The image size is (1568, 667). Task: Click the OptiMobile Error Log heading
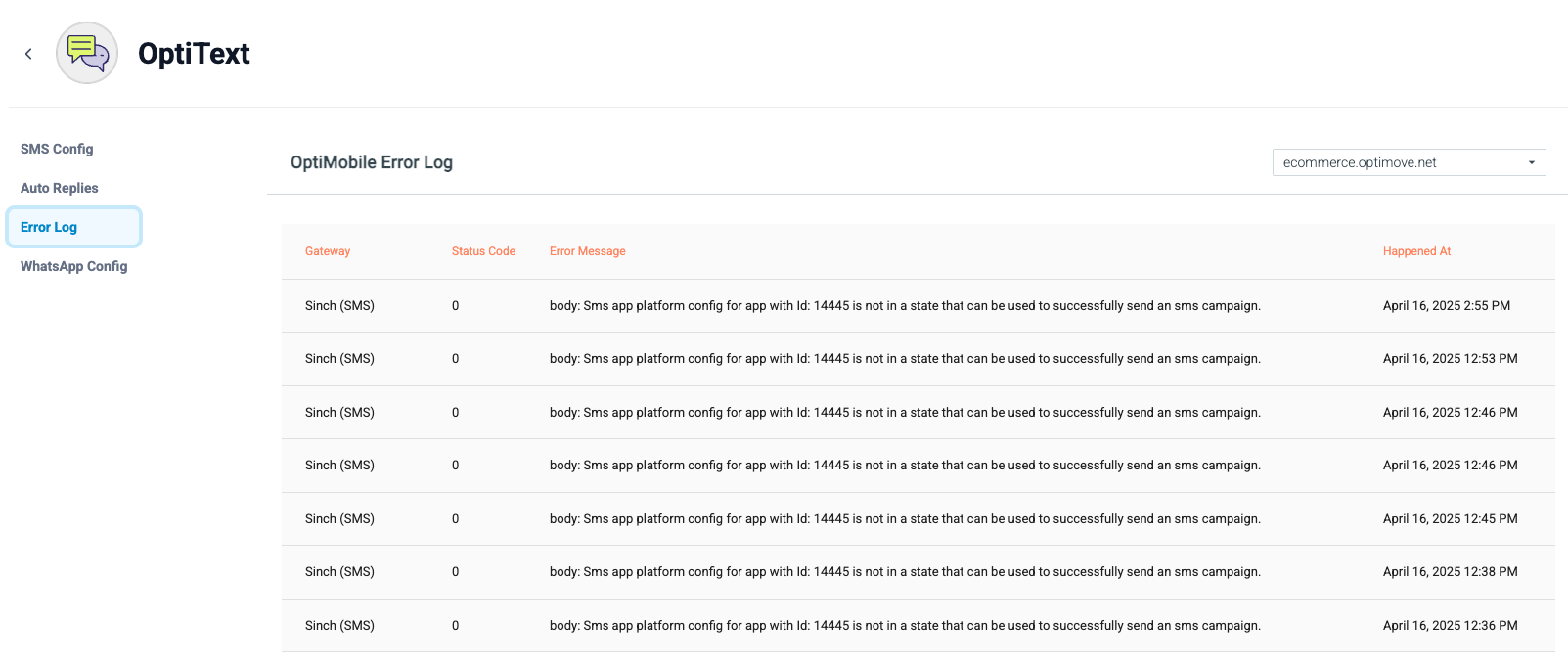pyautogui.click(x=372, y=162)
